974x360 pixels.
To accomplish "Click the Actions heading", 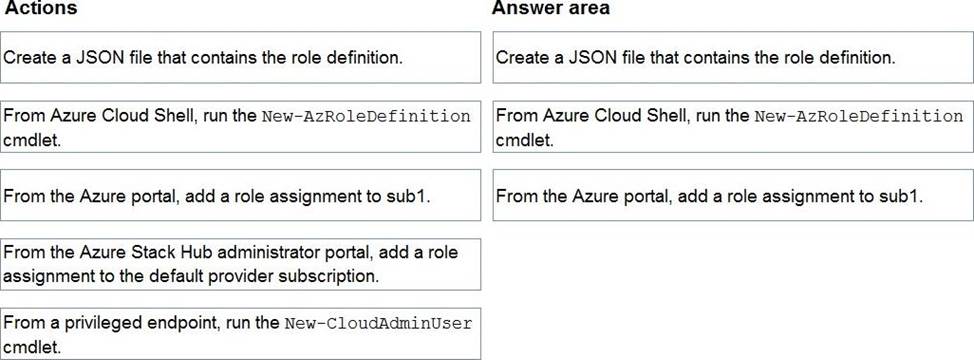I will tap(41, 9).
